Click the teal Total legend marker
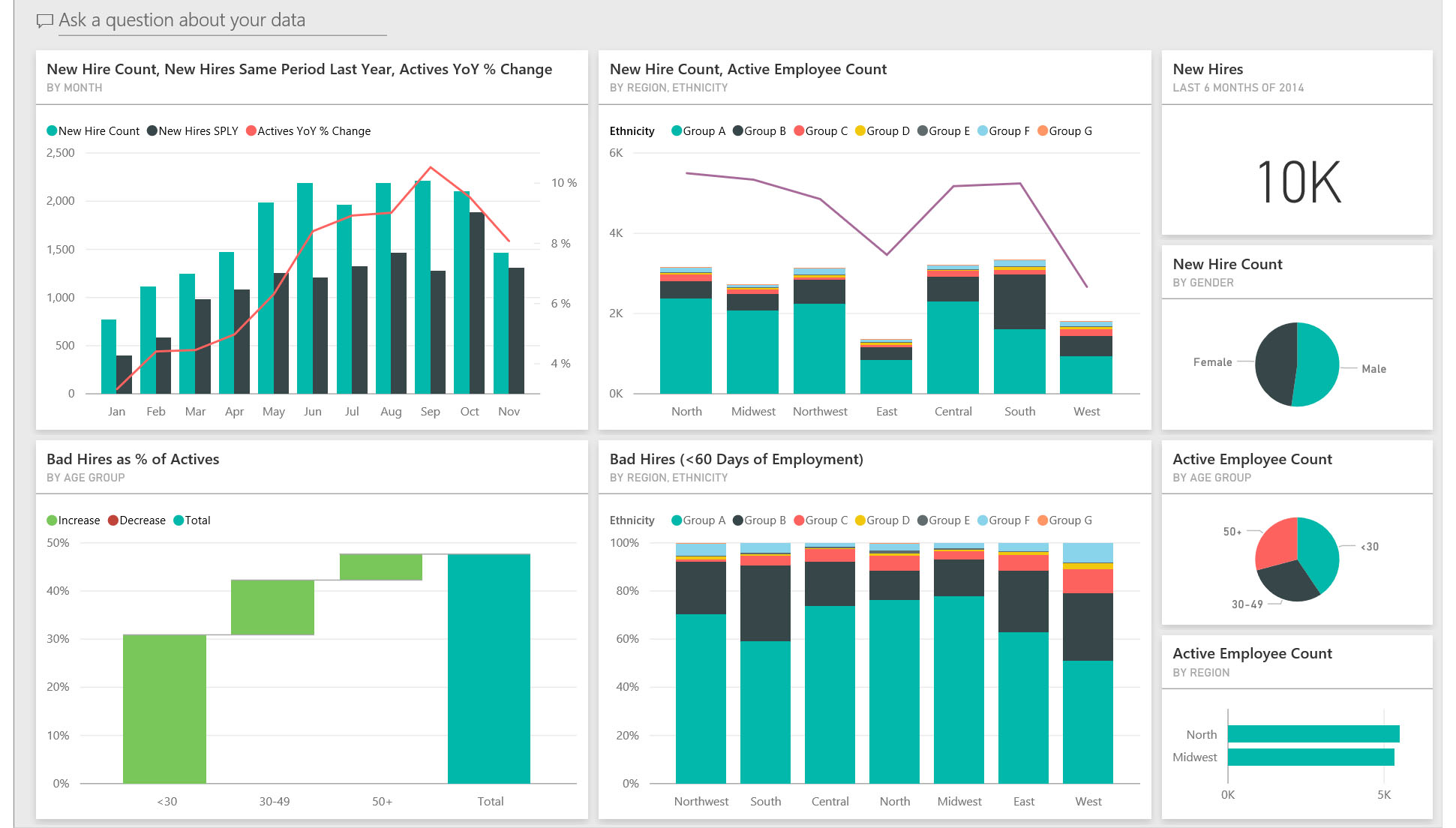 point(178,520)
